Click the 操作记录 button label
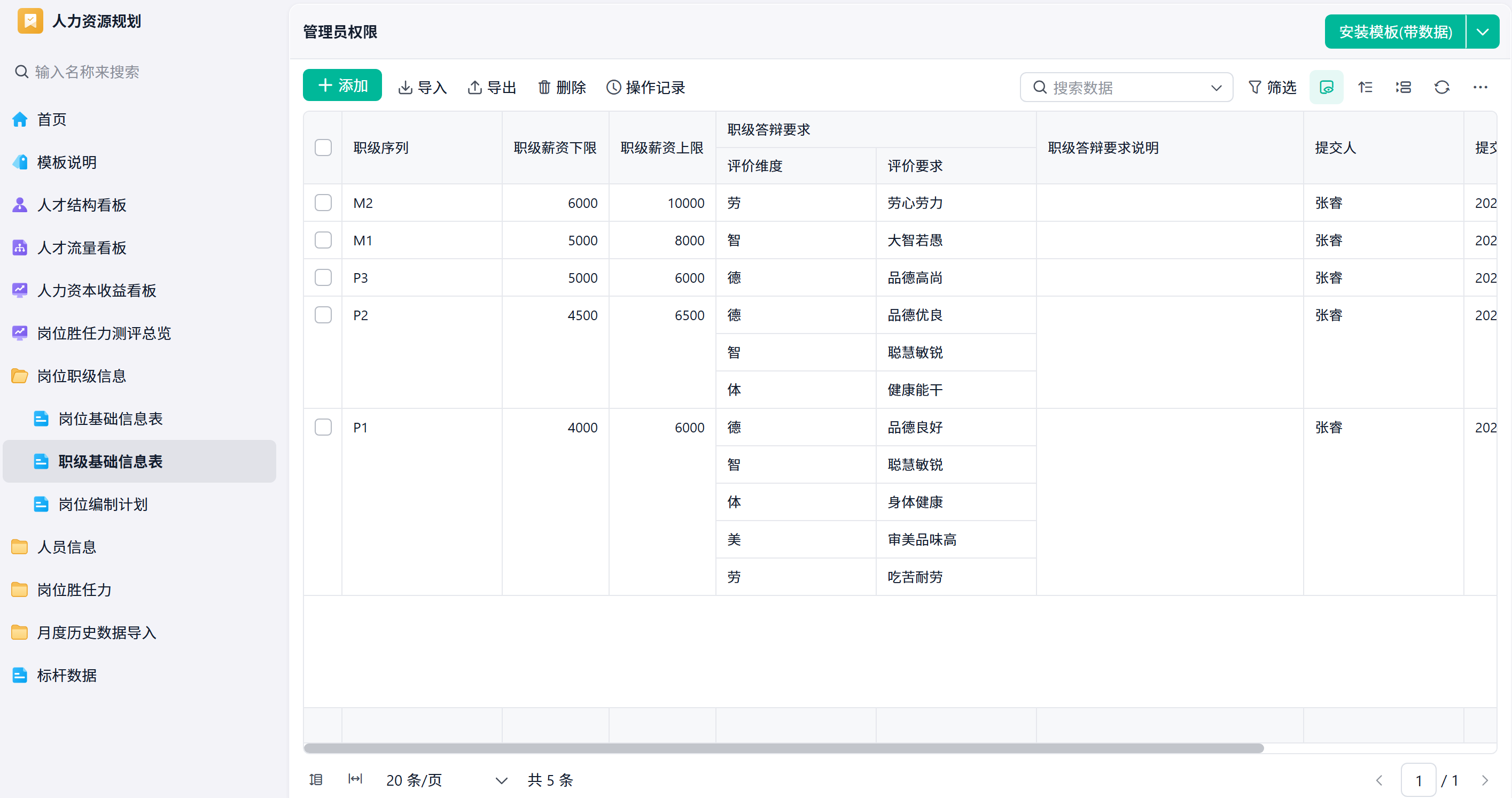The height and width of the screenshot is (798, 1512). tap(656, 88)
